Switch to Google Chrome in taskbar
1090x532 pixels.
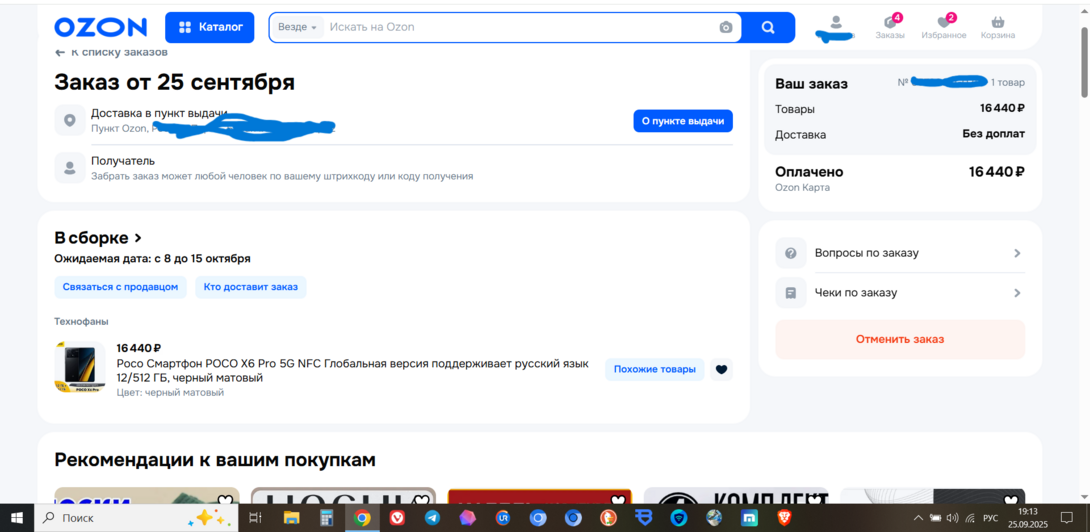[361, 518]
